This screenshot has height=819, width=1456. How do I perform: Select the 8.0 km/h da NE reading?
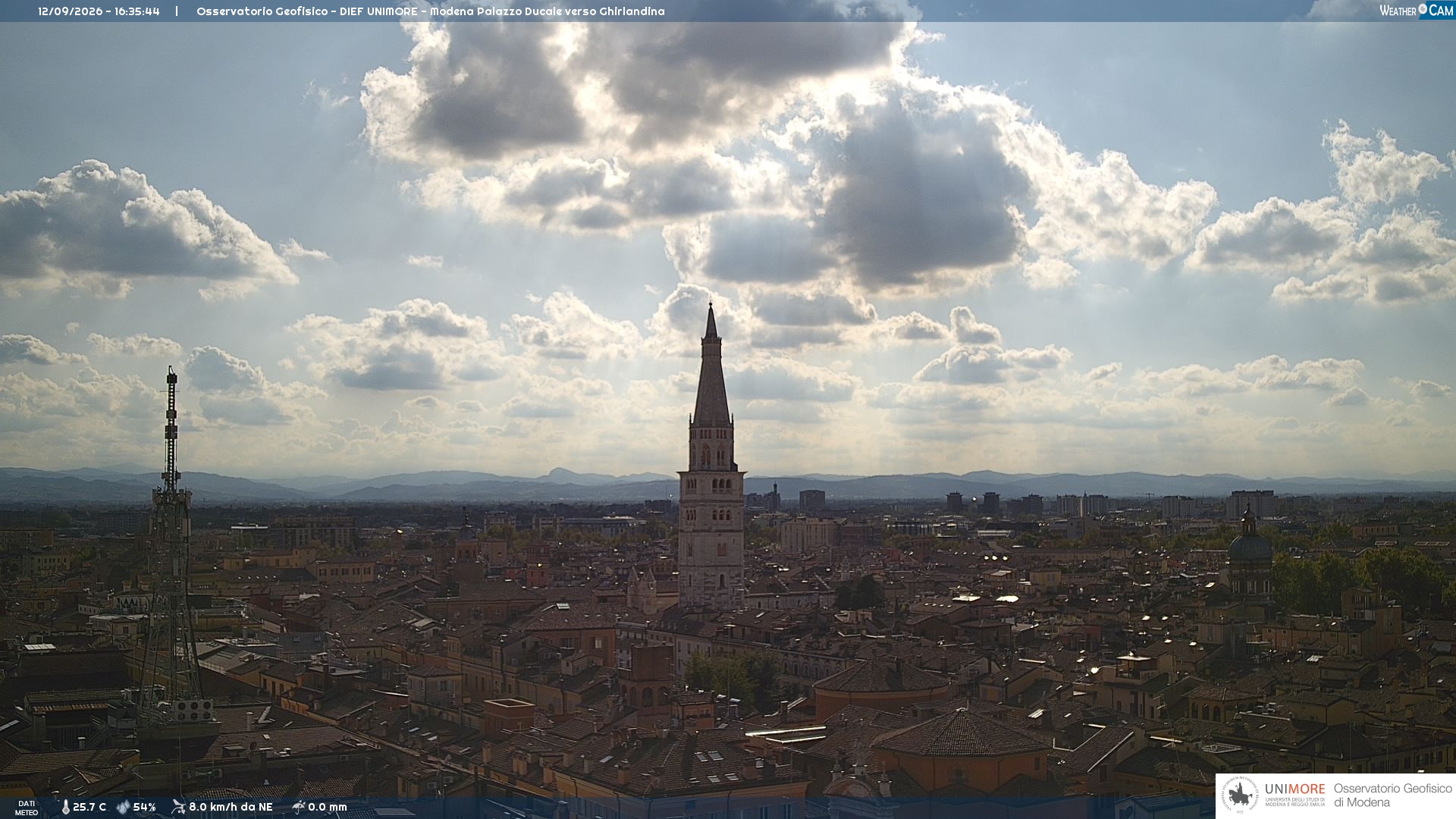coord(231,807)
